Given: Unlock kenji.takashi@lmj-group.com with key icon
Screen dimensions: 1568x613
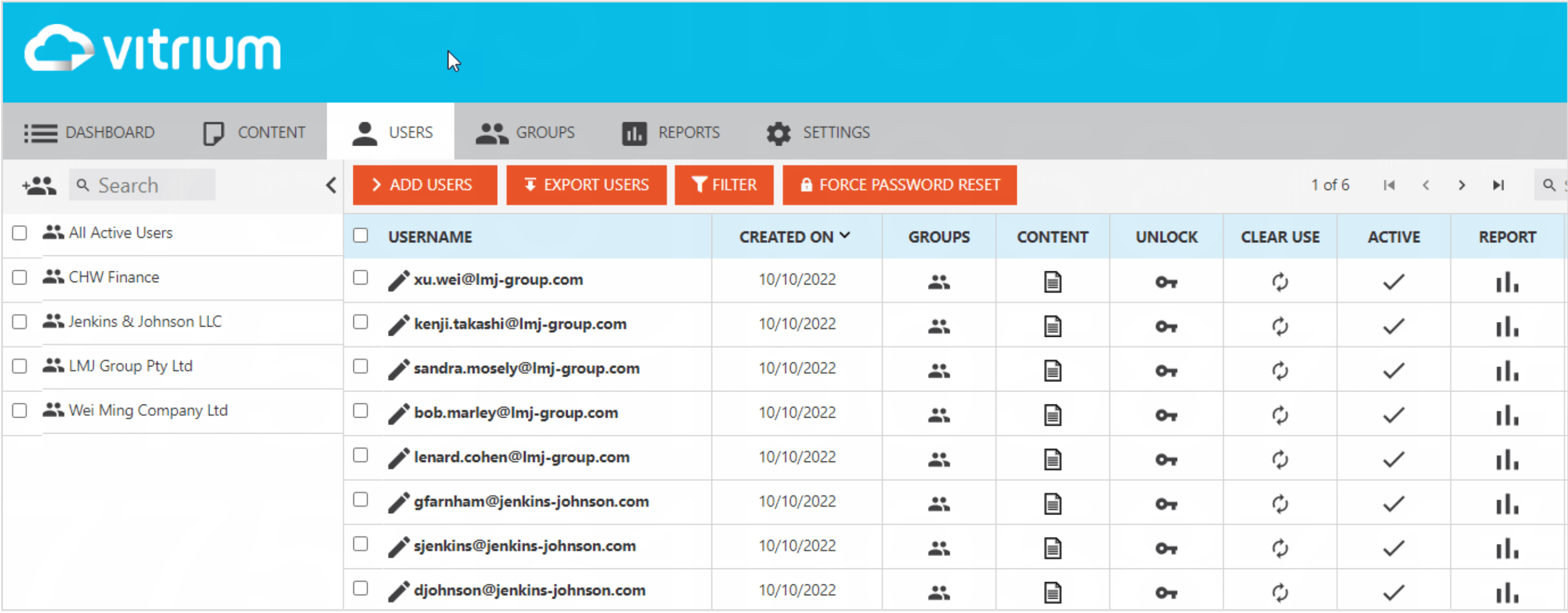Looking at the screenshot, I should 1166,326.
